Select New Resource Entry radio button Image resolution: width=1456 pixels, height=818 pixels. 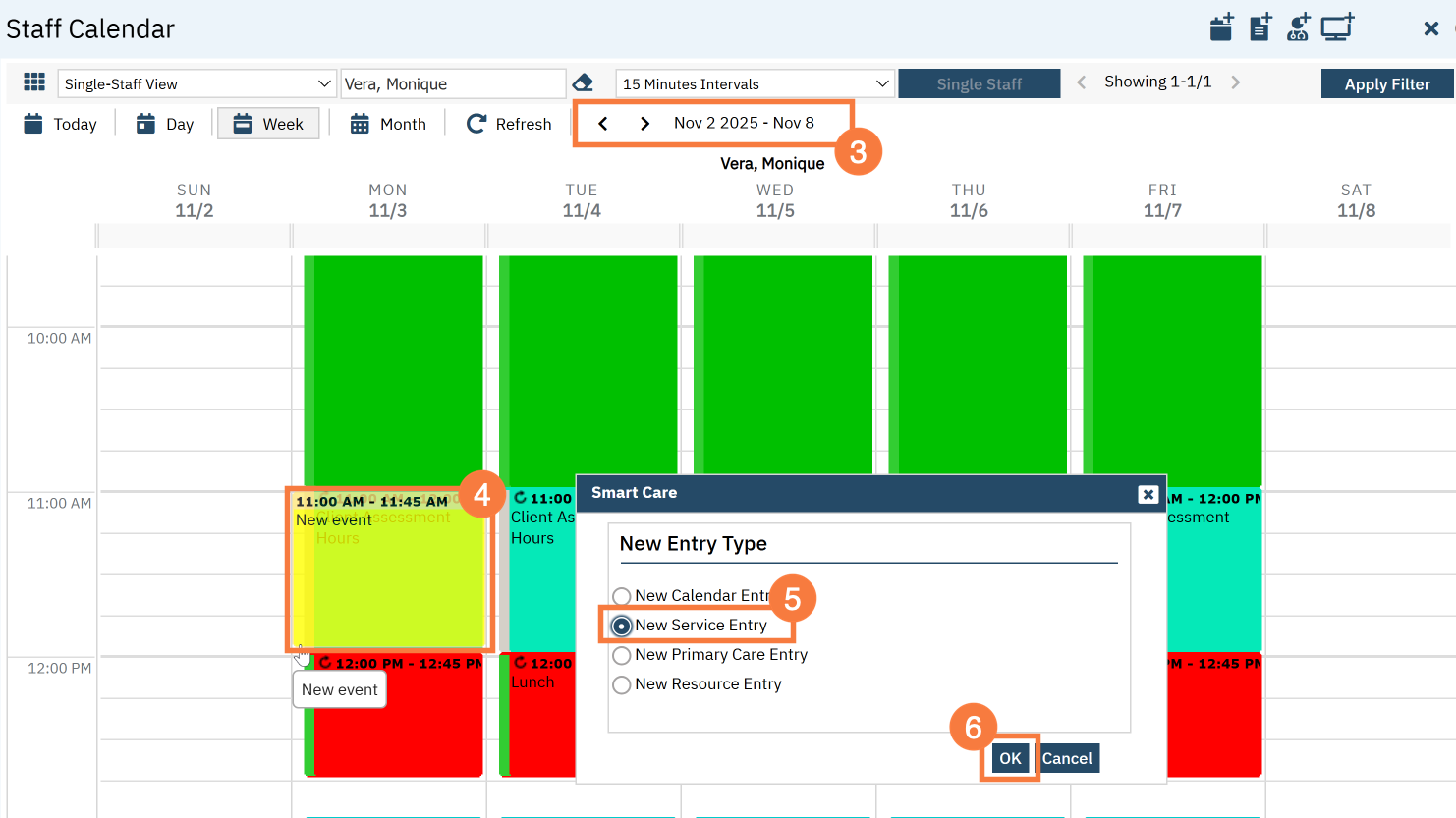click(622, 684)
